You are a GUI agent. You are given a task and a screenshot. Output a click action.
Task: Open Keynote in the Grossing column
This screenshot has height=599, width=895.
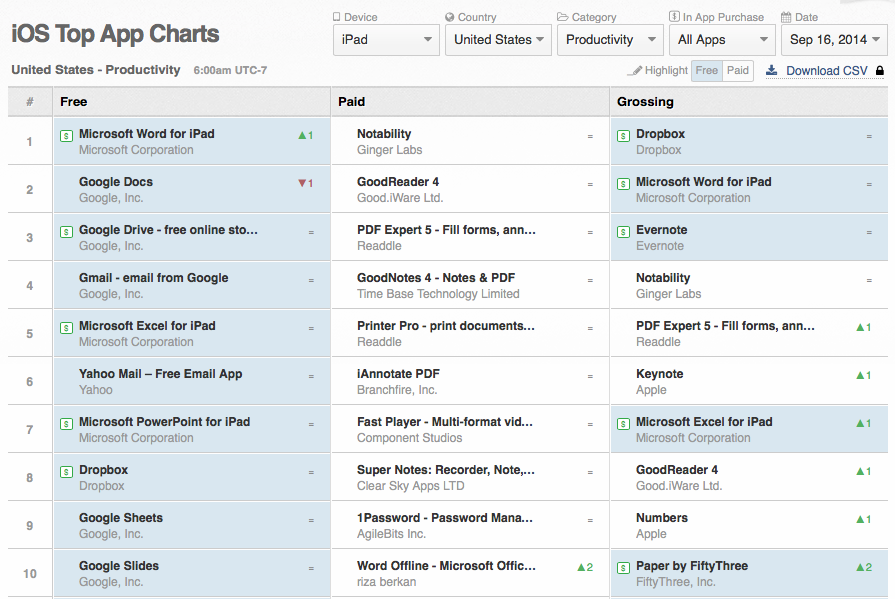tap(659, 373)
